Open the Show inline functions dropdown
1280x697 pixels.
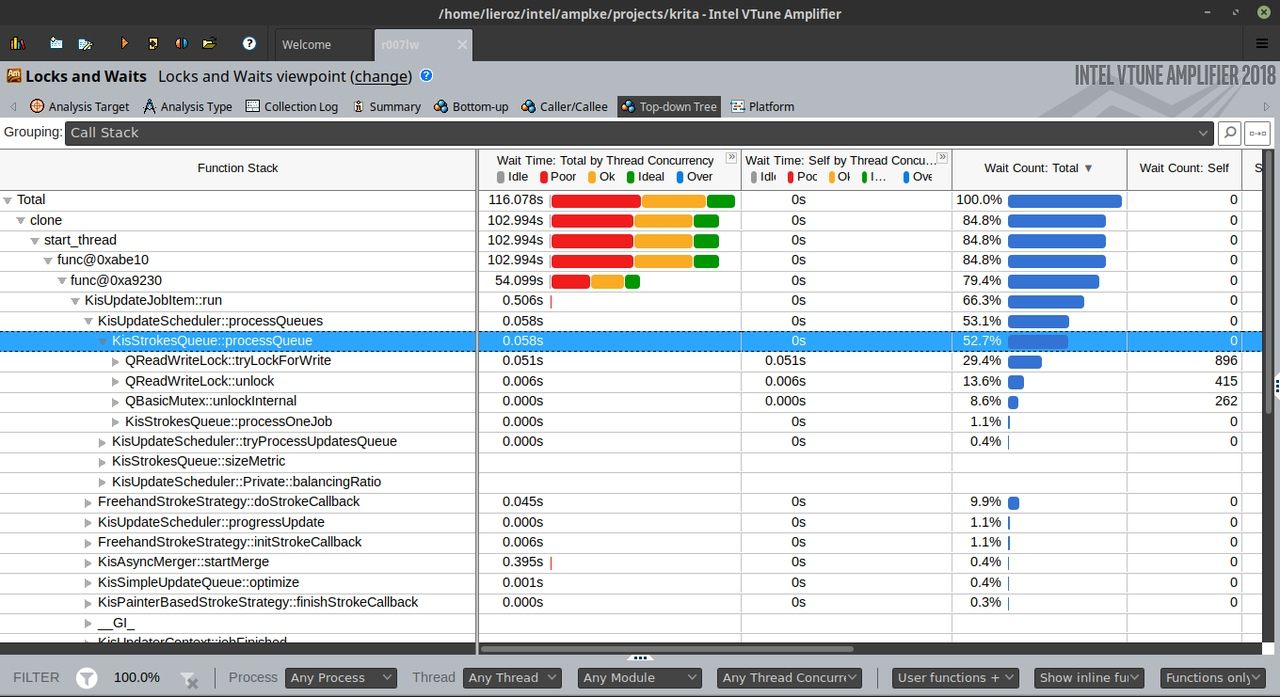[x=1089, y=678]
